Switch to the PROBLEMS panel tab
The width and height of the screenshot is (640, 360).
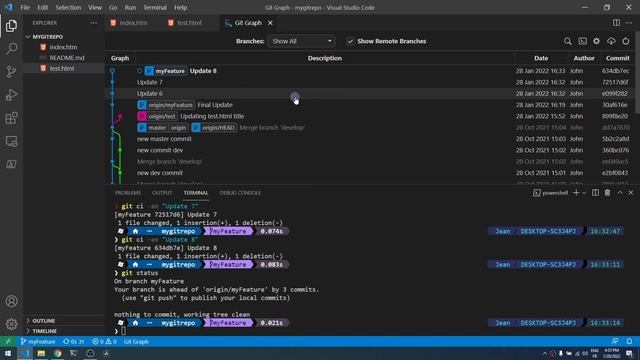[x=128, y=193]
